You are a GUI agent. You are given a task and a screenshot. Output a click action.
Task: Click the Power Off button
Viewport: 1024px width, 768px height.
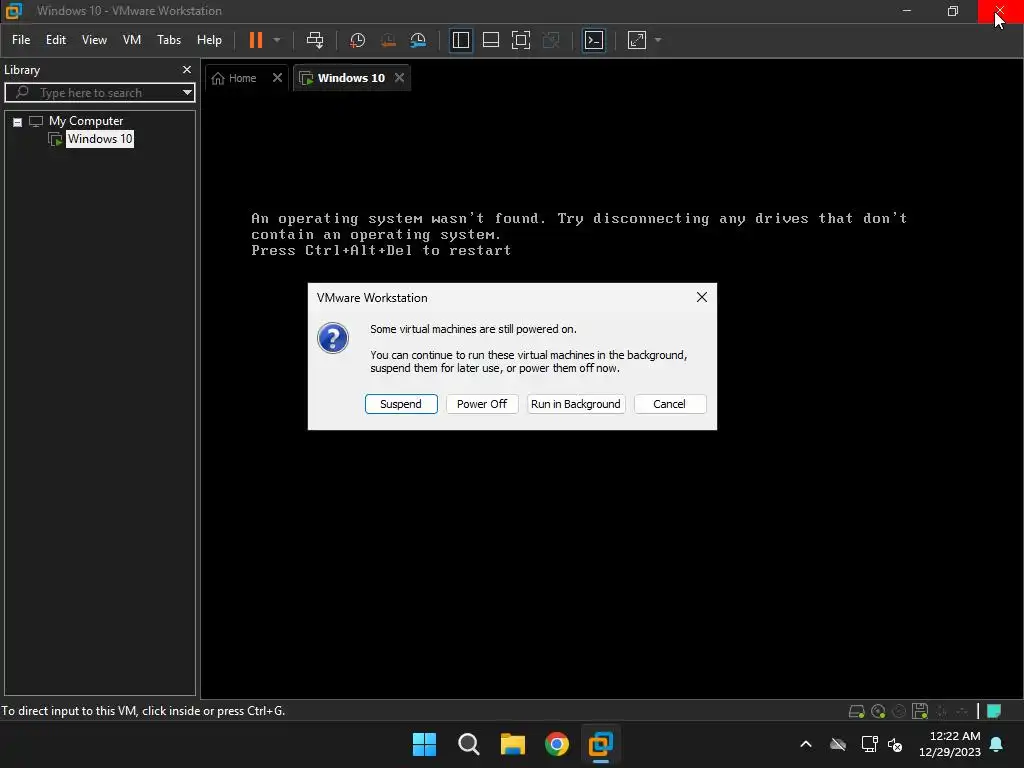tap(482, 404)
